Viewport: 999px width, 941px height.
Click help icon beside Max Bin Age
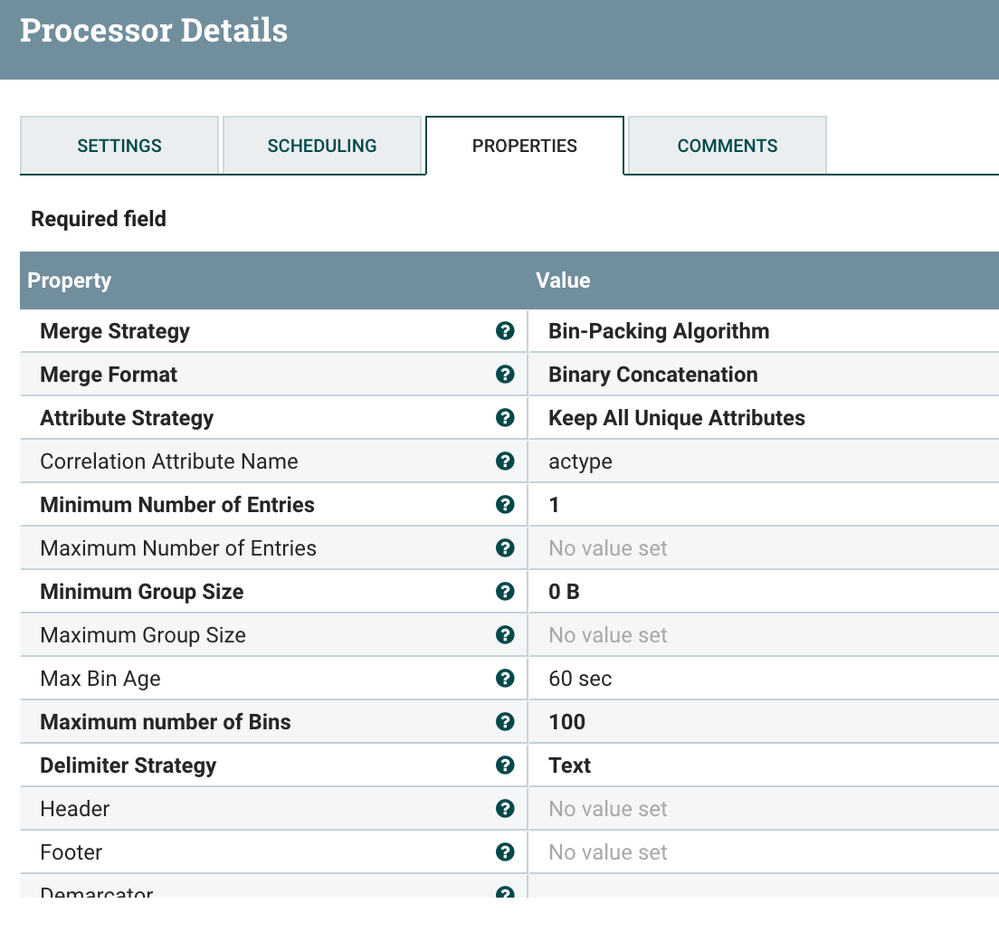click(x=505, y=678)
